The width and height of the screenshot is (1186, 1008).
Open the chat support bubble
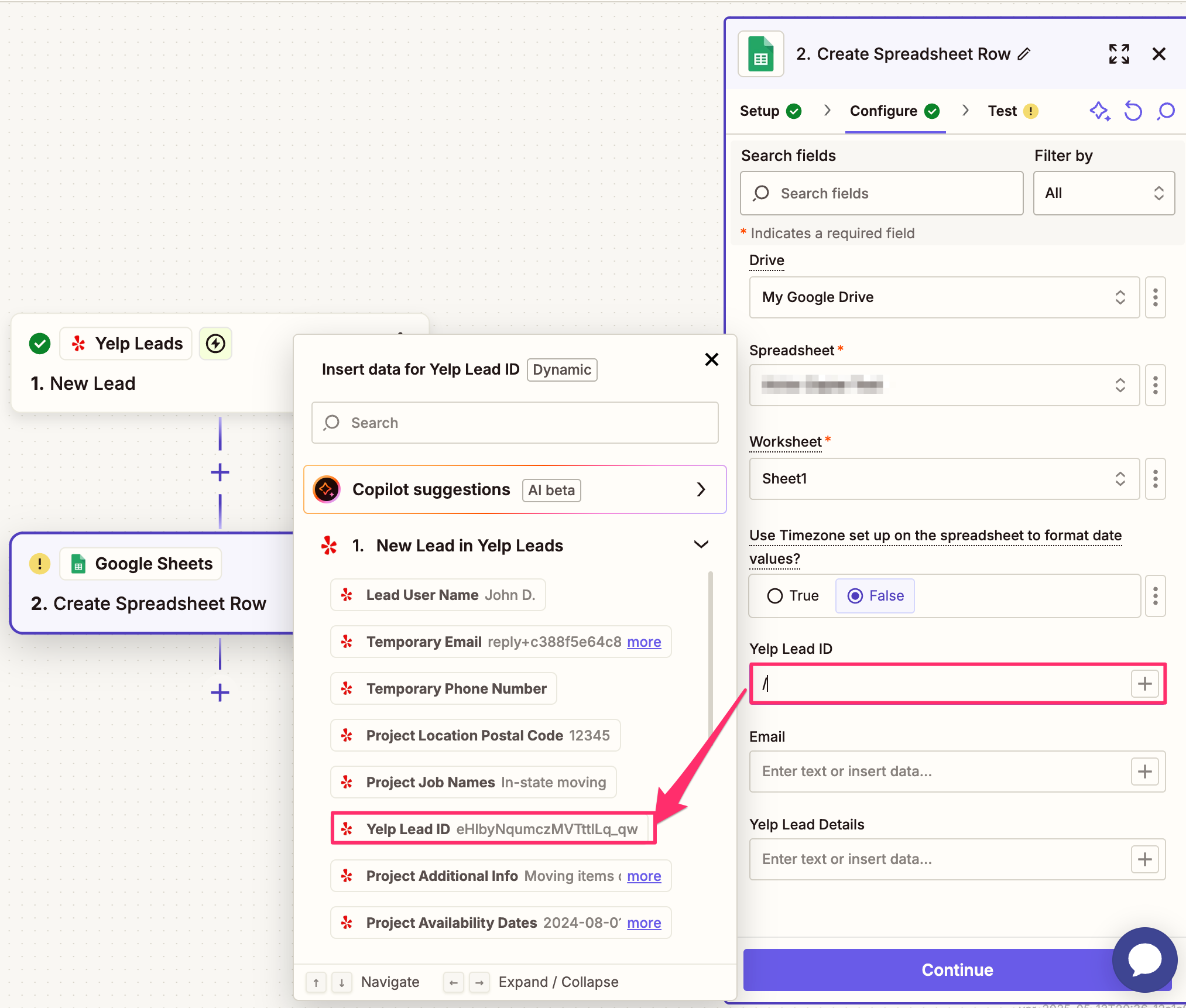coord(1144,960)
